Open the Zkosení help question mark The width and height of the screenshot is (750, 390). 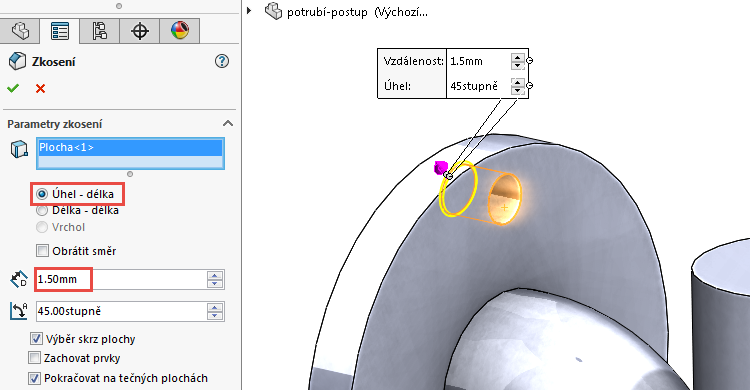222,61
